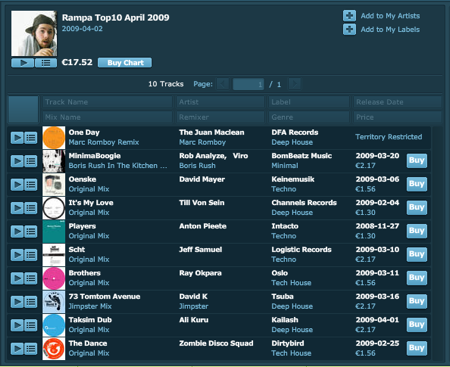Buy MinimaBoogie for €2.17
Screen dimensions: 450x367
[x=417, y=161]
